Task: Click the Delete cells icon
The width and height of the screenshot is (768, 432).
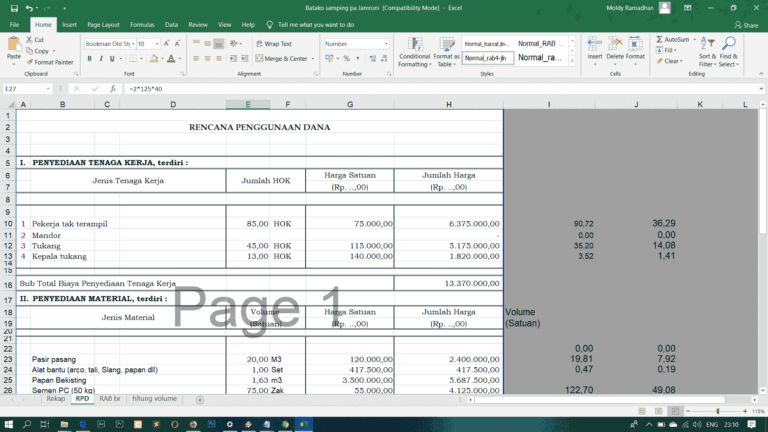Action: point(614,48)
